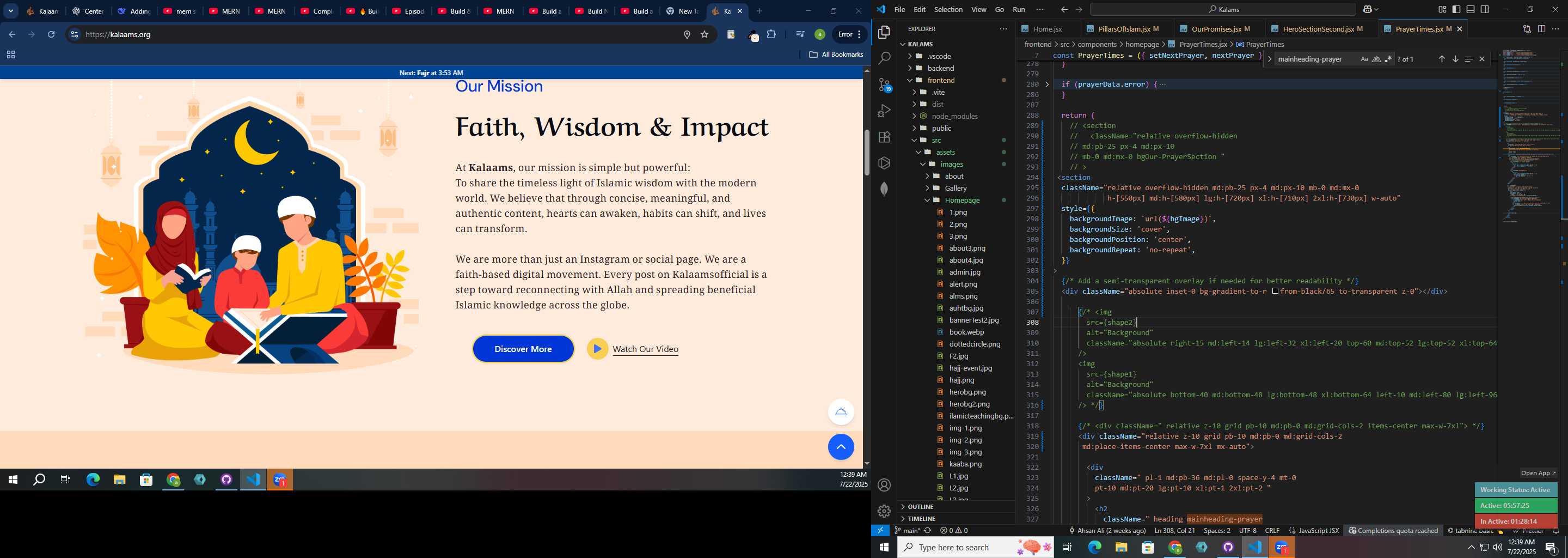Viewport: 1568px width, 558px height.
Task: Expand the TIMELINE section
Action: pos(956,518)
